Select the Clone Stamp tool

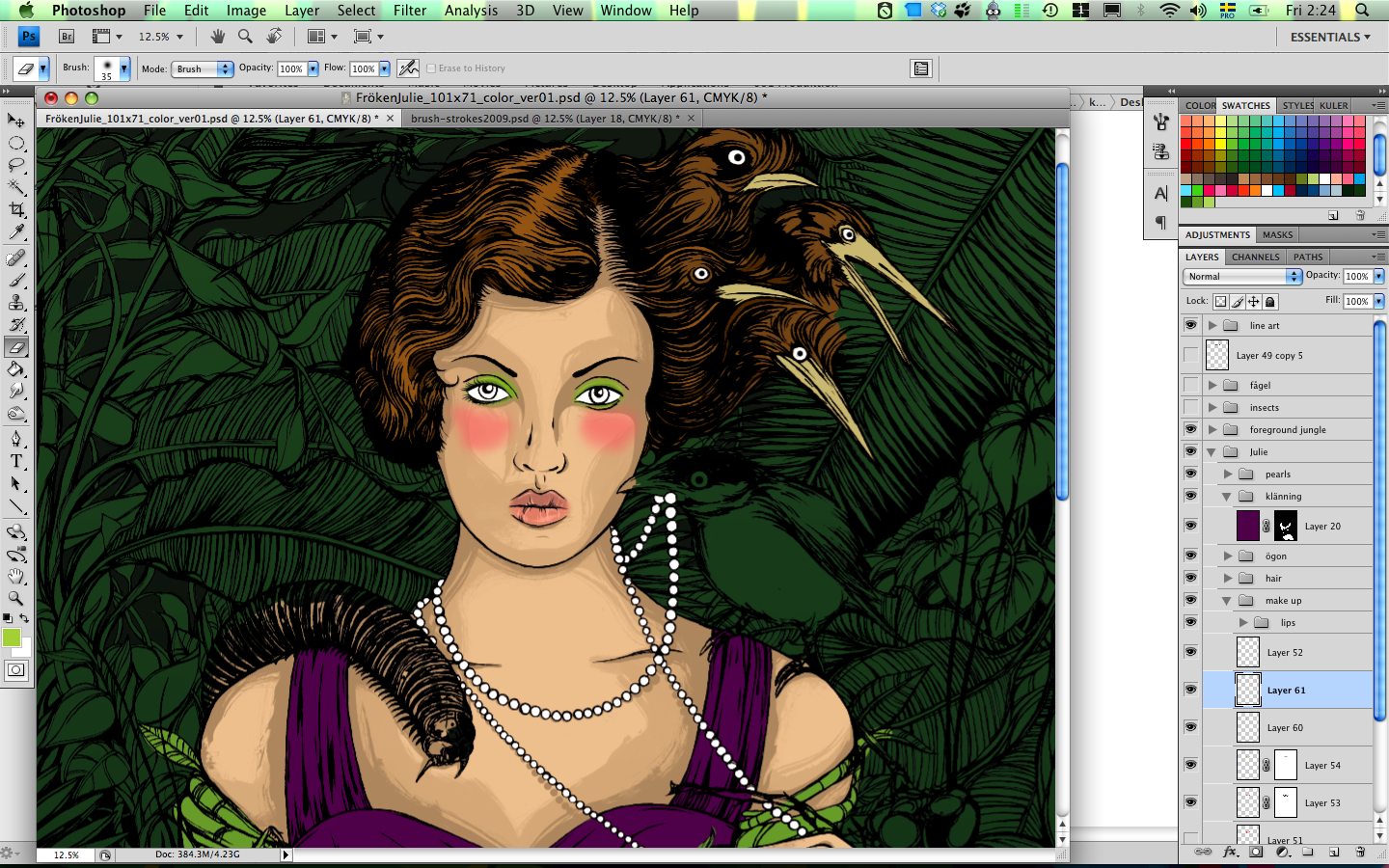pyautogui.click(x=16, y=302)
